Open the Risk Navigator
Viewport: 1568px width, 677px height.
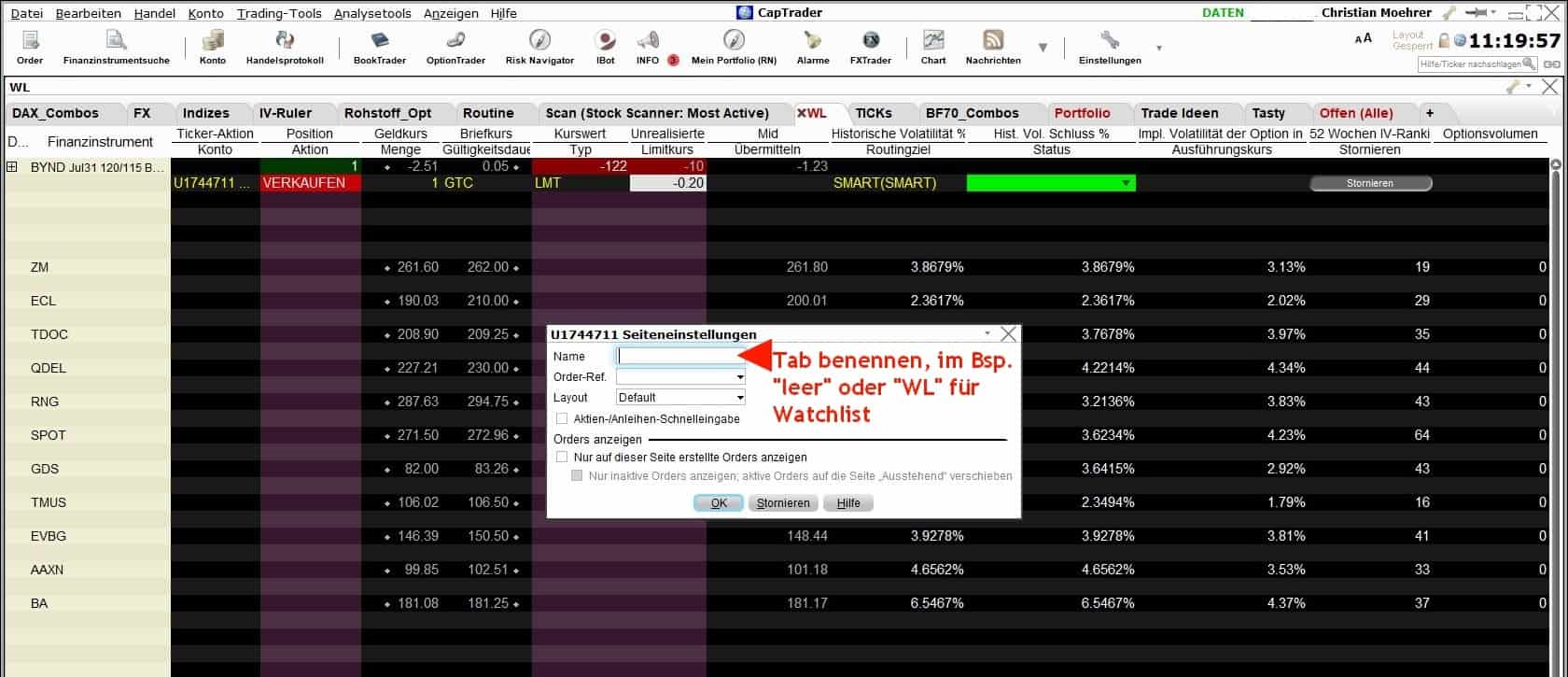[539, 46]
